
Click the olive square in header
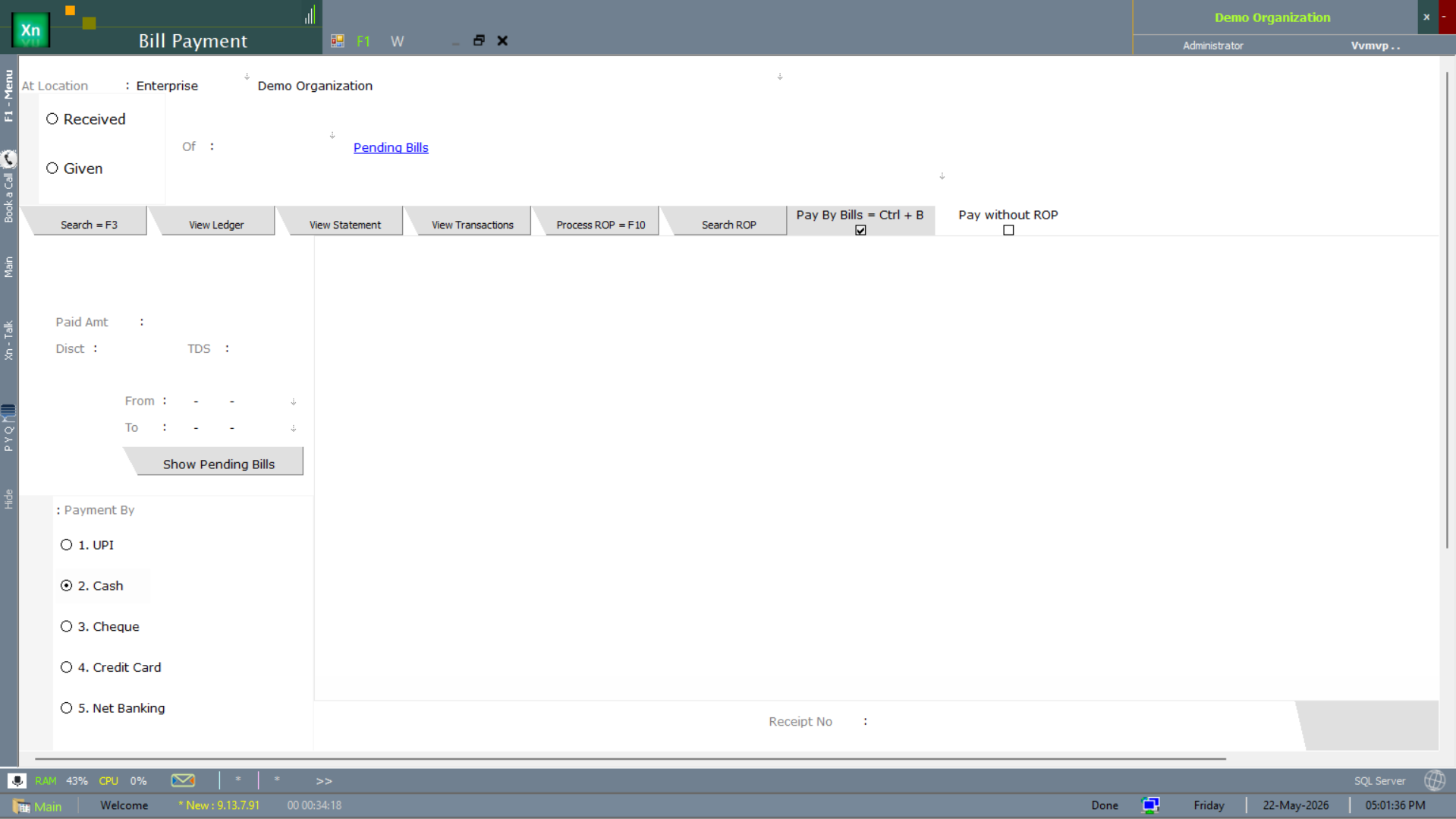(x=90, y=23)
